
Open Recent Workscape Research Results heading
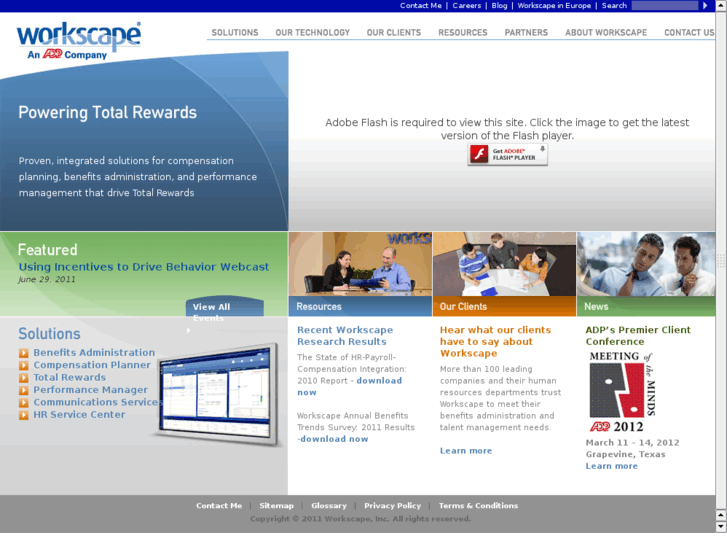coord(345,336)
